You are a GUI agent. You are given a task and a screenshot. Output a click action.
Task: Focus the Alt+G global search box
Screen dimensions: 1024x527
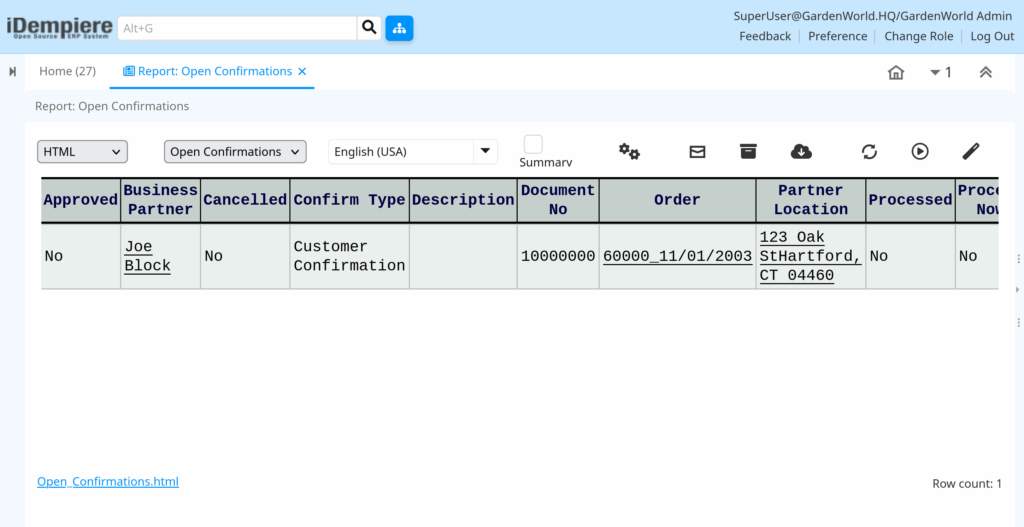coord(237,28)
